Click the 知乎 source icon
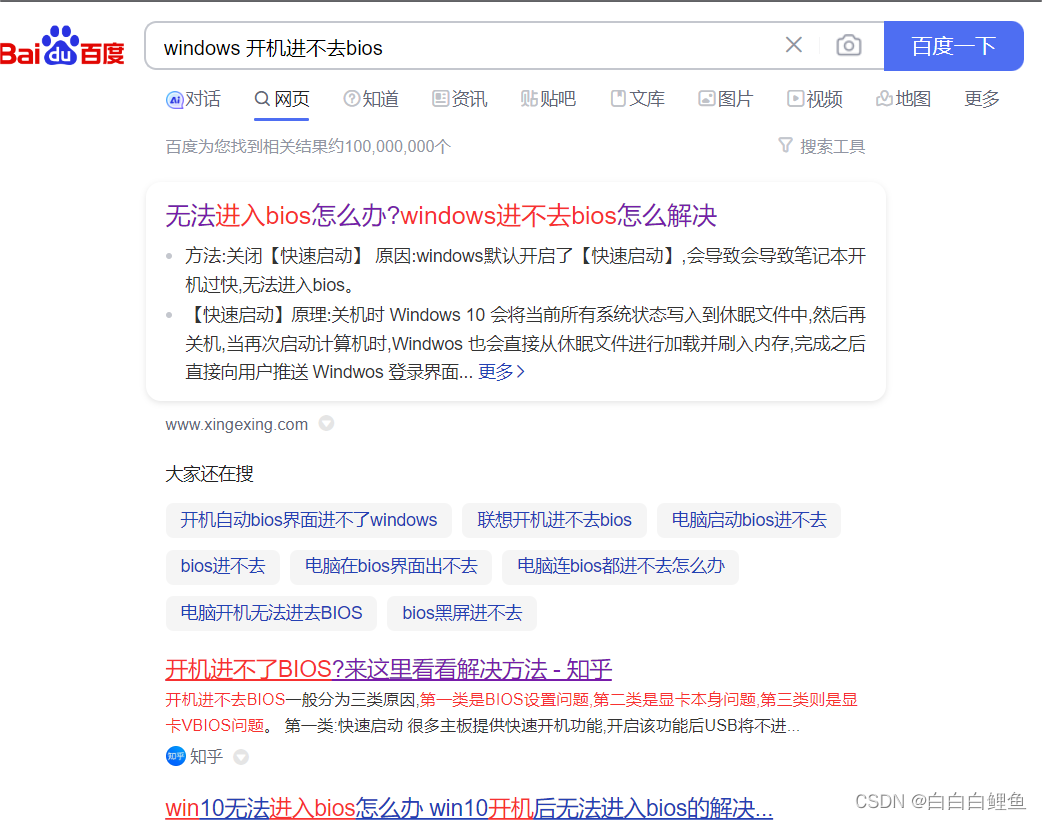 [175, 756]
